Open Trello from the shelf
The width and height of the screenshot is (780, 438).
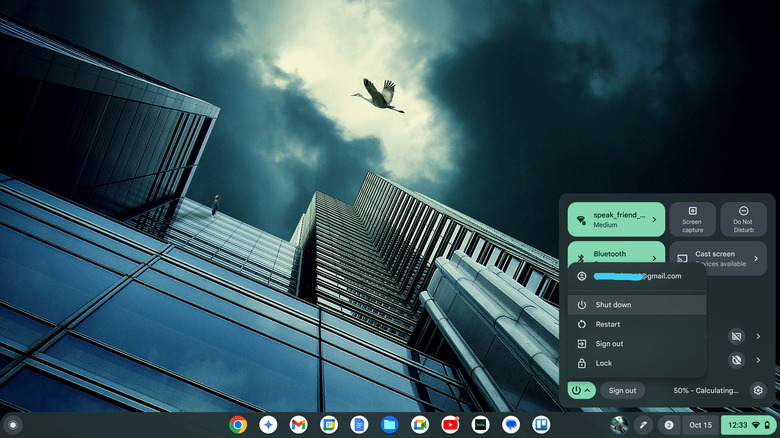pyautogui.click(x=541, y=425)
